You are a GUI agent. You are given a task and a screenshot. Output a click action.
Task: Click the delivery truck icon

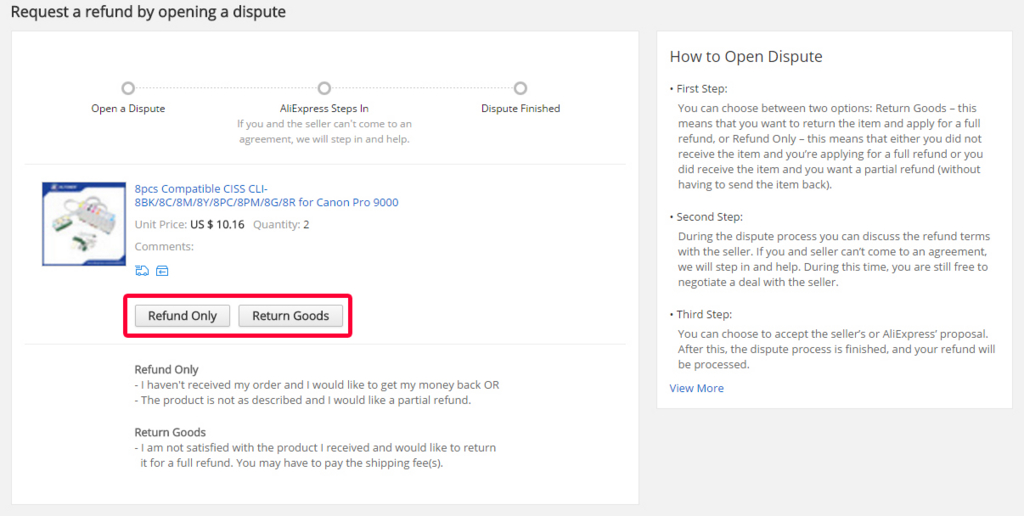coord(142,270)
